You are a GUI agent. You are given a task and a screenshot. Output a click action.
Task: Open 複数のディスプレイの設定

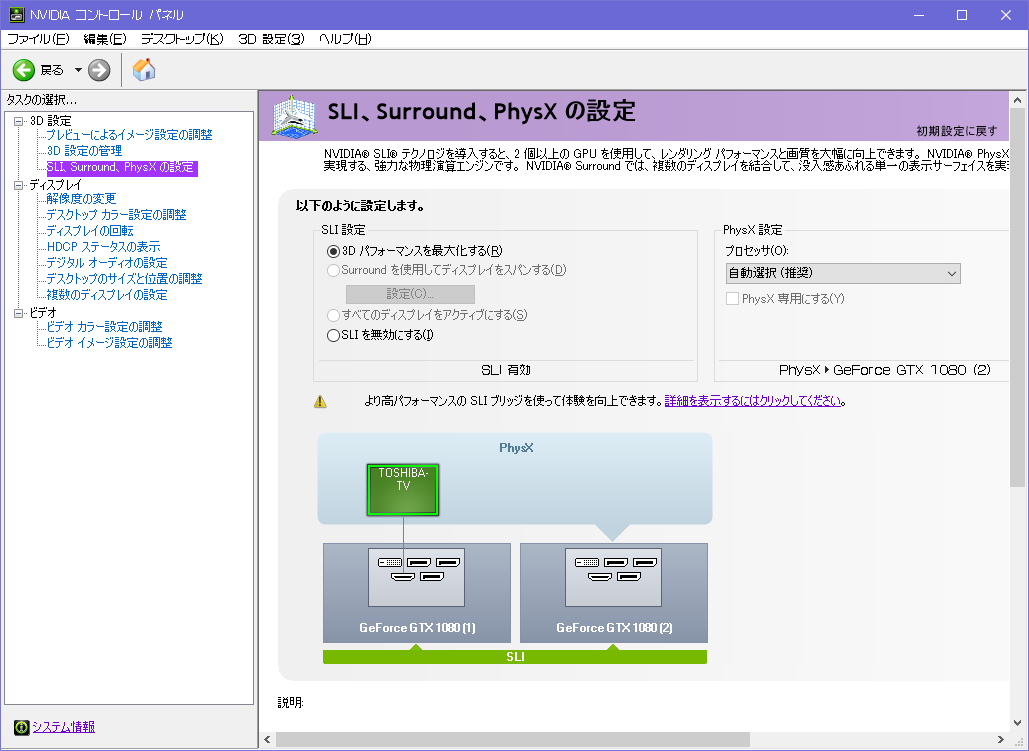tap(107, 295)
